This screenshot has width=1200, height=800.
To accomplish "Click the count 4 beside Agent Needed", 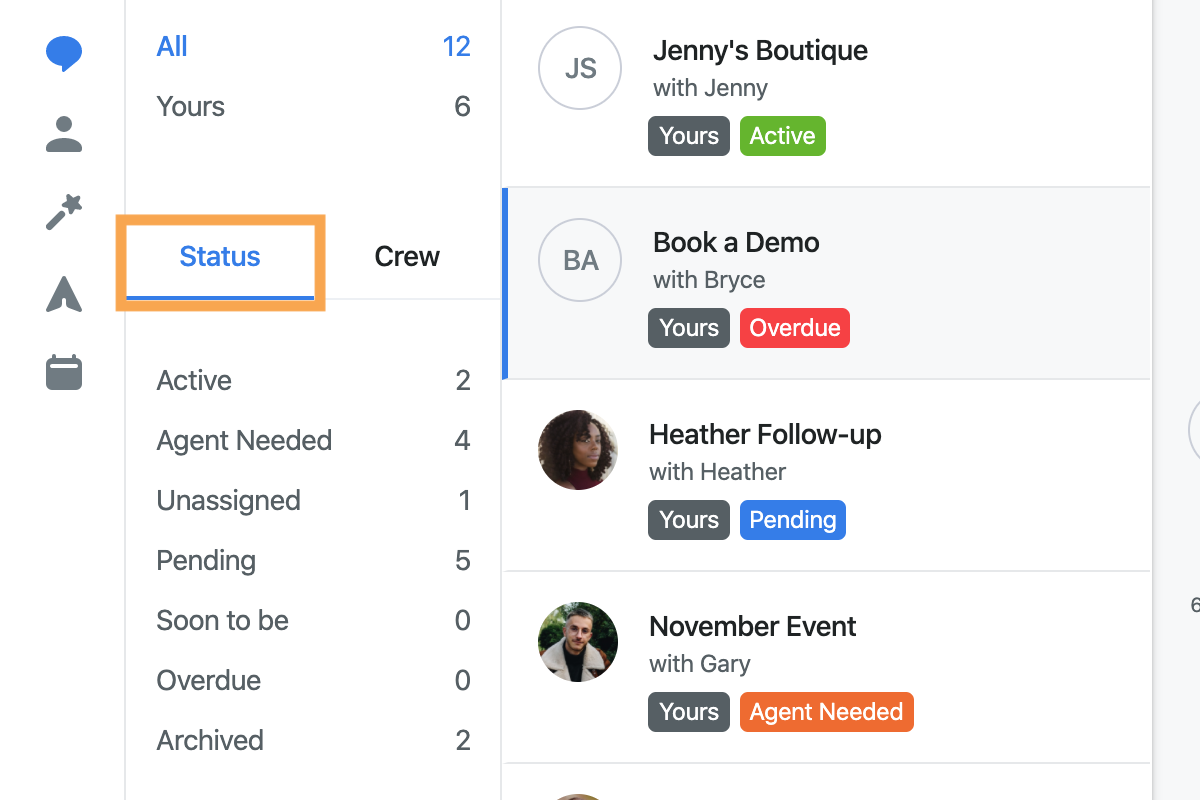I will pyautogui.click(x=462, y=441).
